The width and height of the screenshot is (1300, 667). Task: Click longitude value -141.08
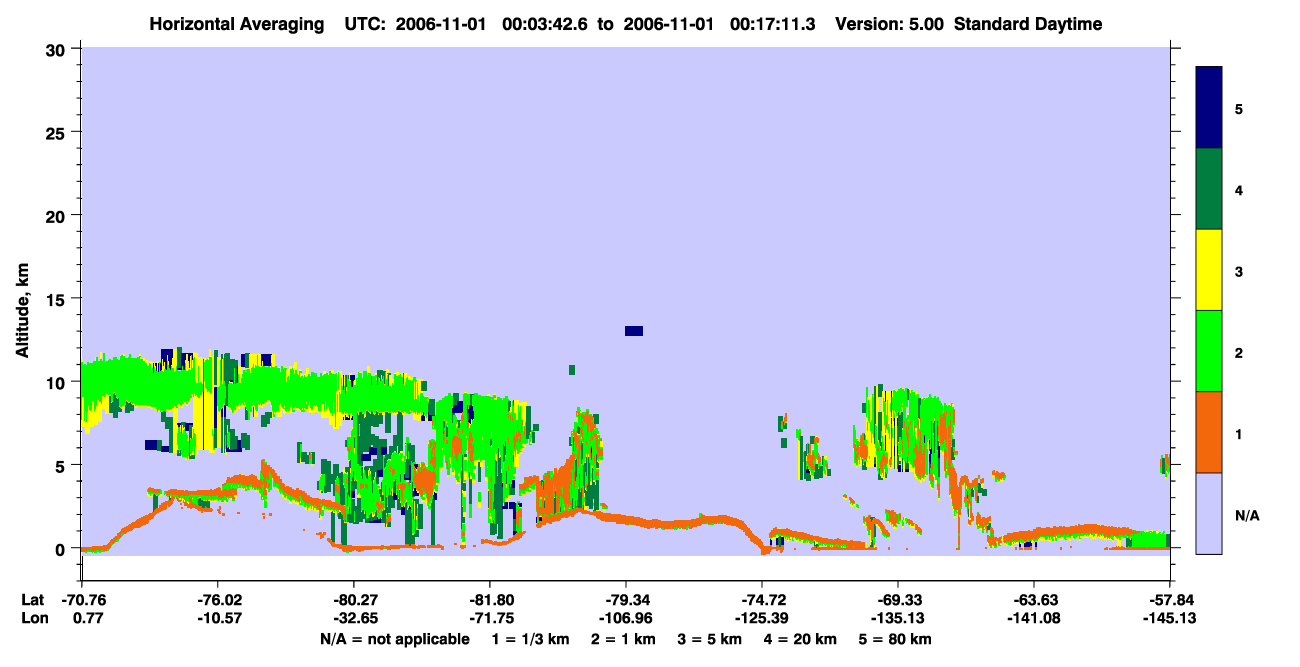click(x=1034, y=618)
